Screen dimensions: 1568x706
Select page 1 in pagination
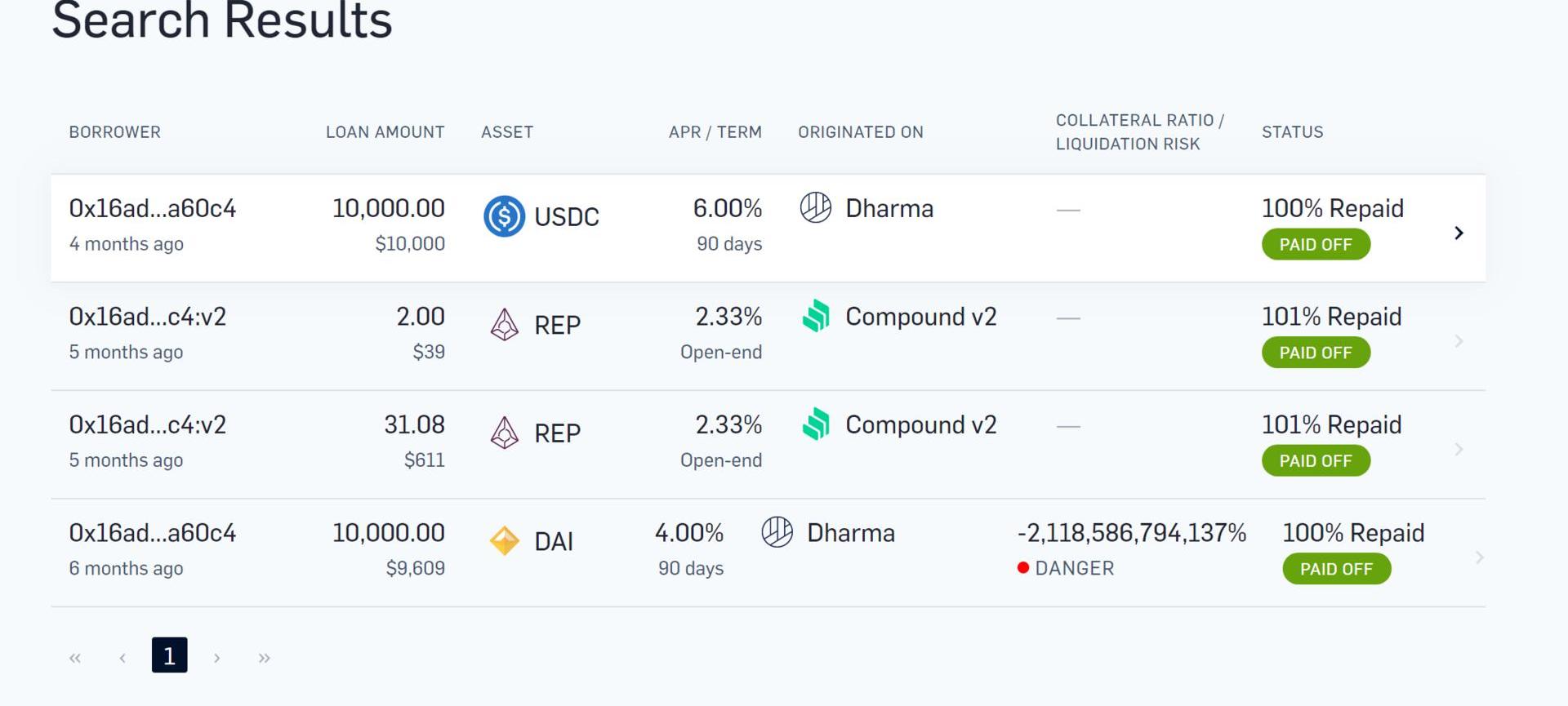[169, 655]
